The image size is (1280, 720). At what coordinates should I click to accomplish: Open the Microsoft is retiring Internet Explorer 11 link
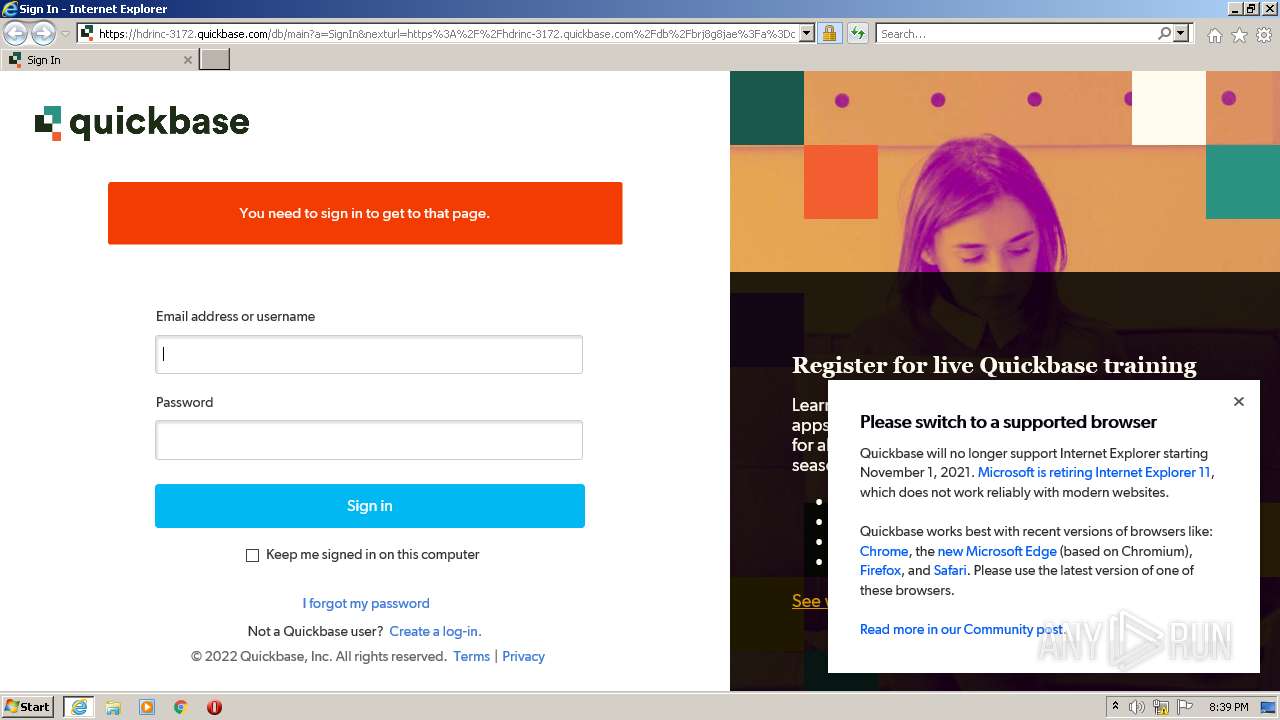pos(1094,472)
